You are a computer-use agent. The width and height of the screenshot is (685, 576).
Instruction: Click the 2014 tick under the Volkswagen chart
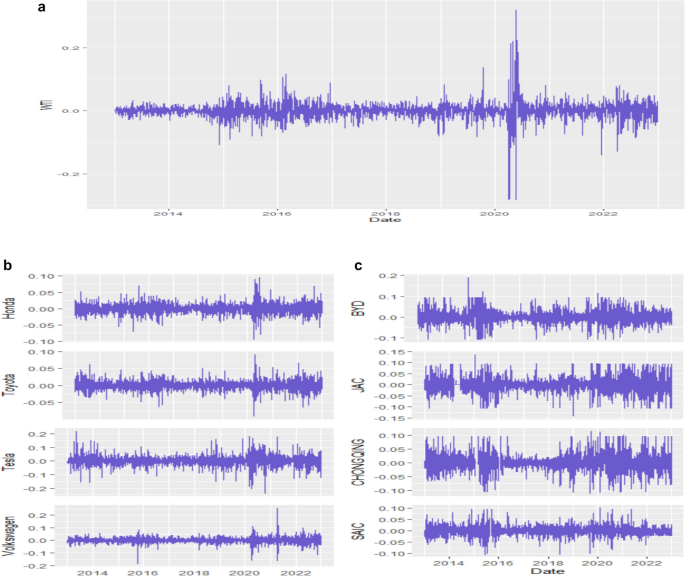point(92,573)
